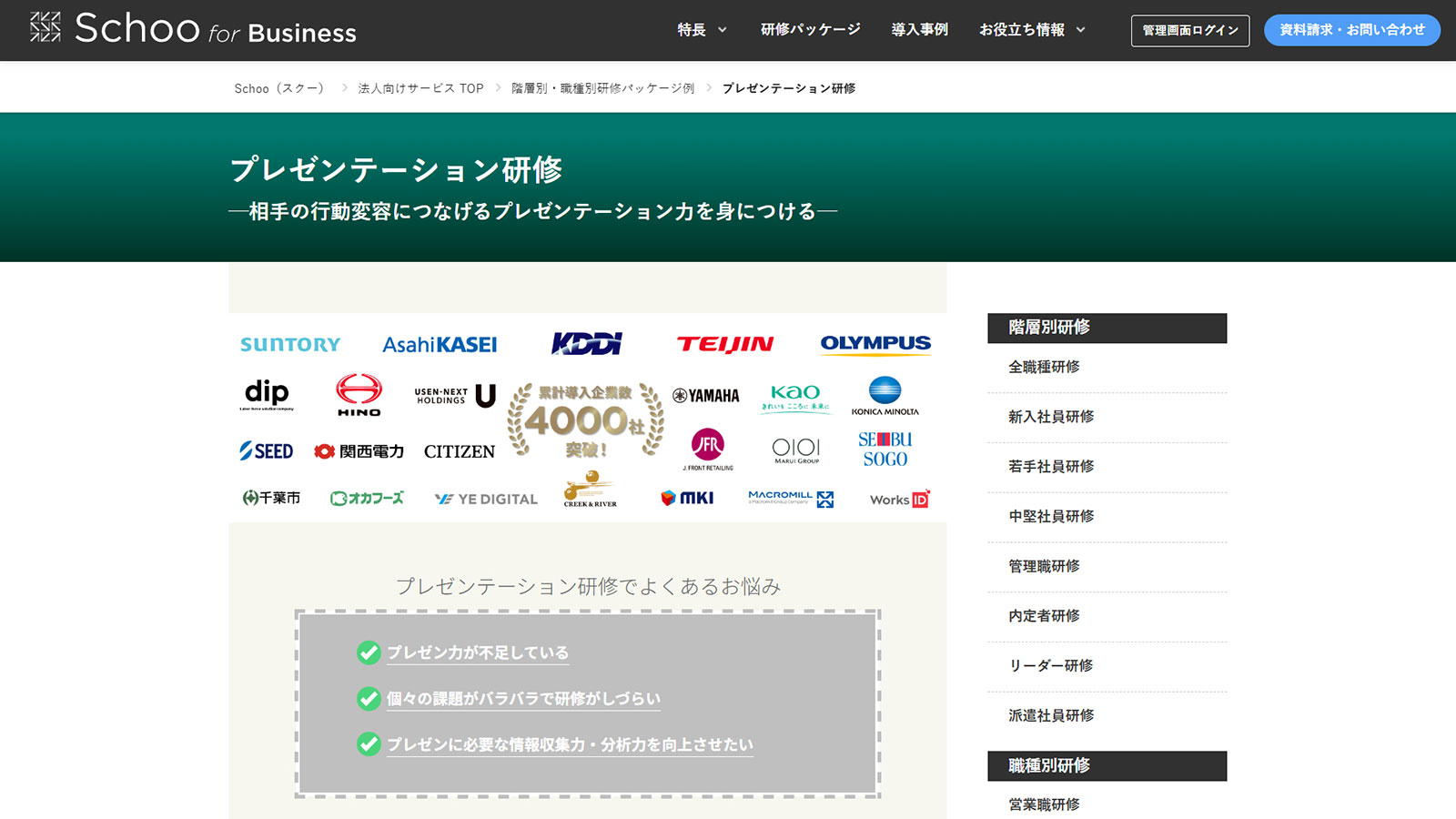This screenshot has height=819, width=1456.
Task: Click the YAMAHA logo
Action: point(706,396)
